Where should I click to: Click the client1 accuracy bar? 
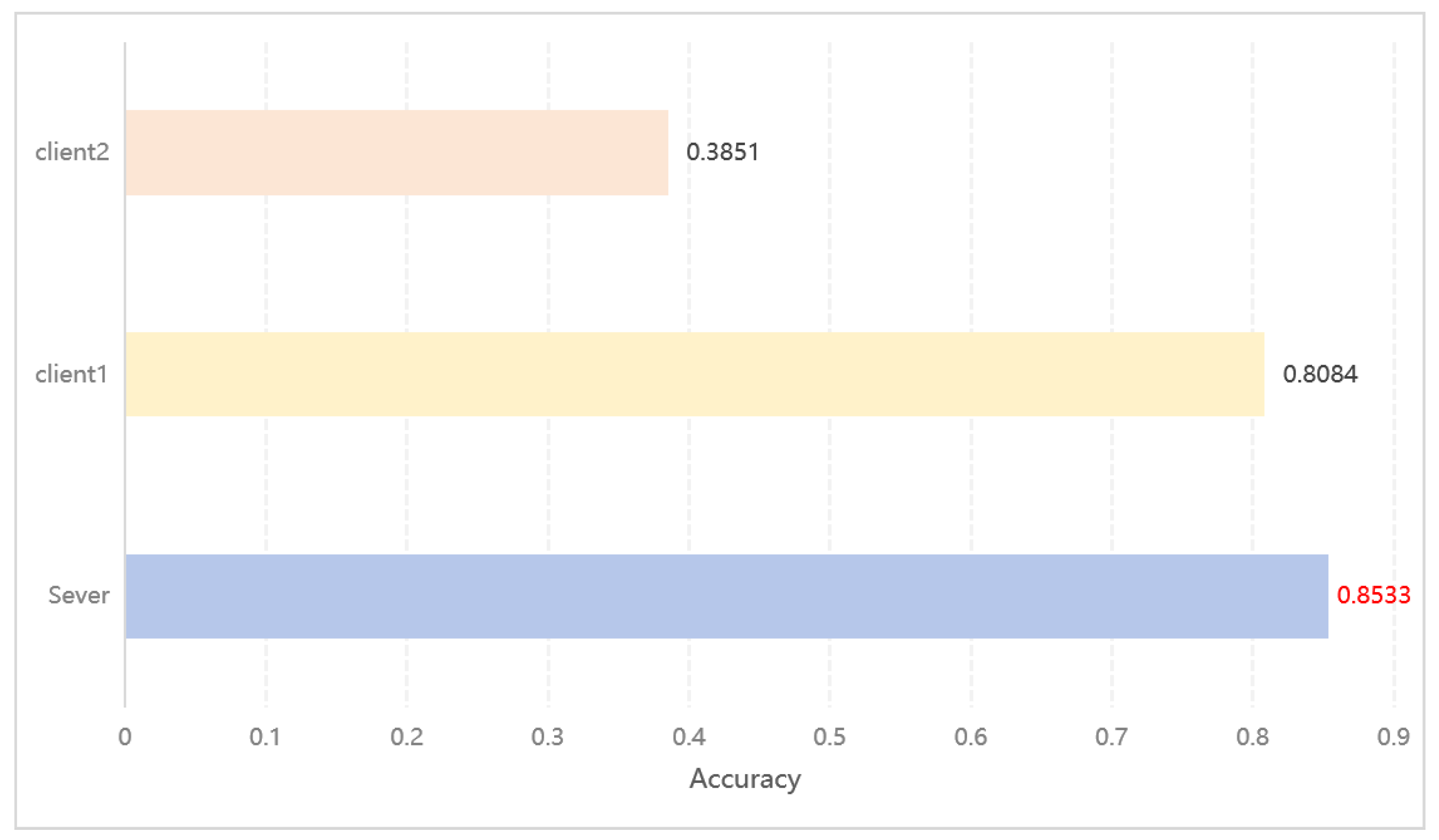point(694,374)
